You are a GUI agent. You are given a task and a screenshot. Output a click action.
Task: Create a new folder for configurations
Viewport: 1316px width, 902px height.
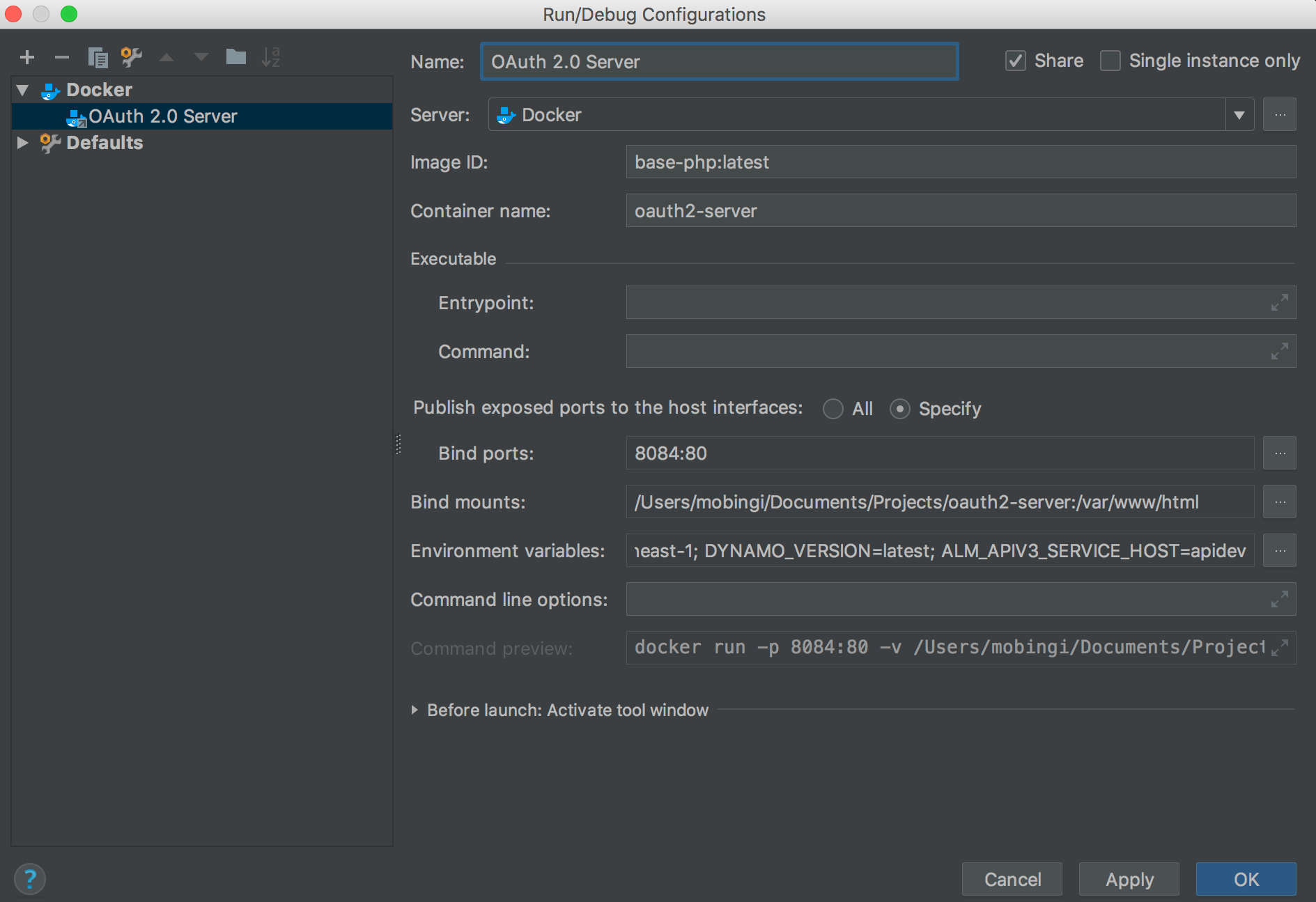pyautogui.click(x=236, y=56)
